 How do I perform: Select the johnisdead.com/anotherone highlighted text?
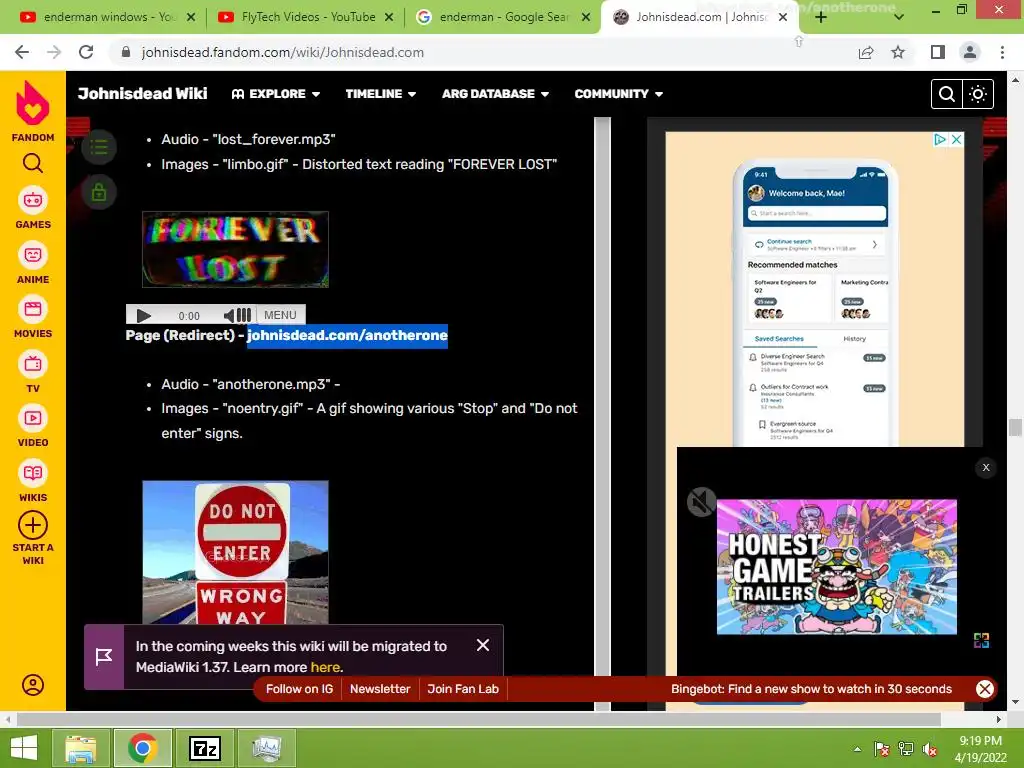(x=347, y=336)
